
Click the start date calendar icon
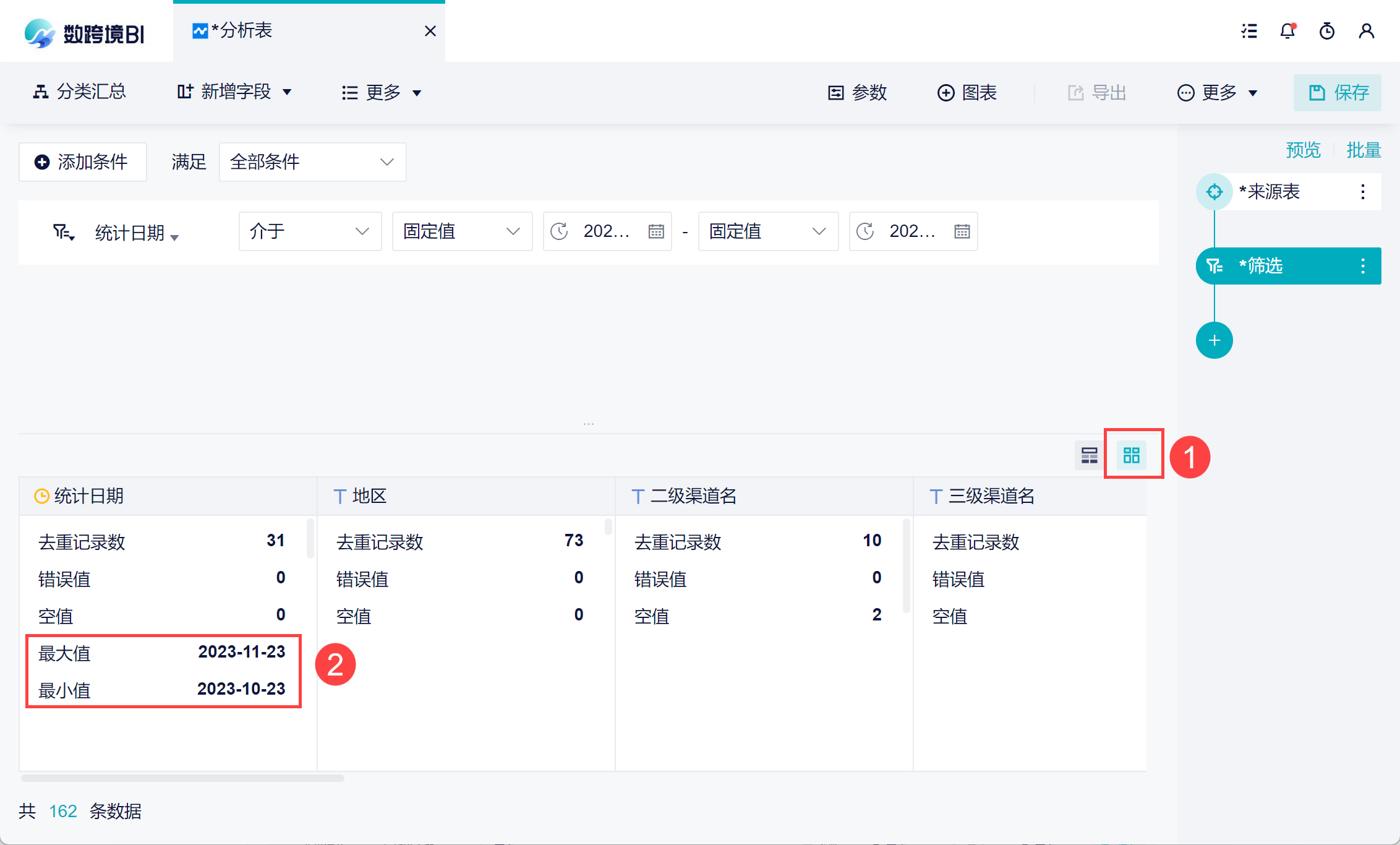pos(656,231)
